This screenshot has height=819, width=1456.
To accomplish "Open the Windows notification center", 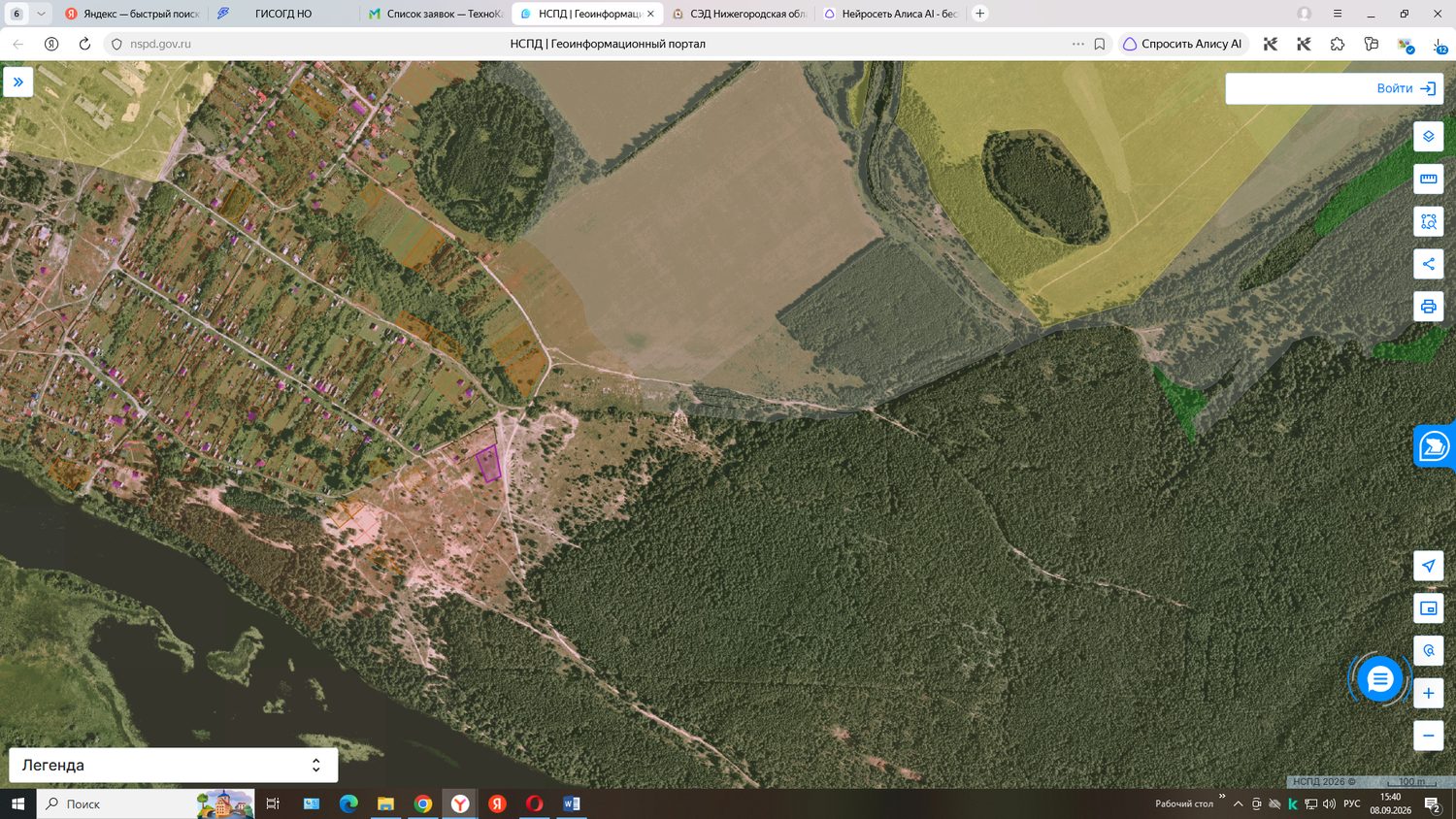I will pyautogui.click(x=1432, y=803).
